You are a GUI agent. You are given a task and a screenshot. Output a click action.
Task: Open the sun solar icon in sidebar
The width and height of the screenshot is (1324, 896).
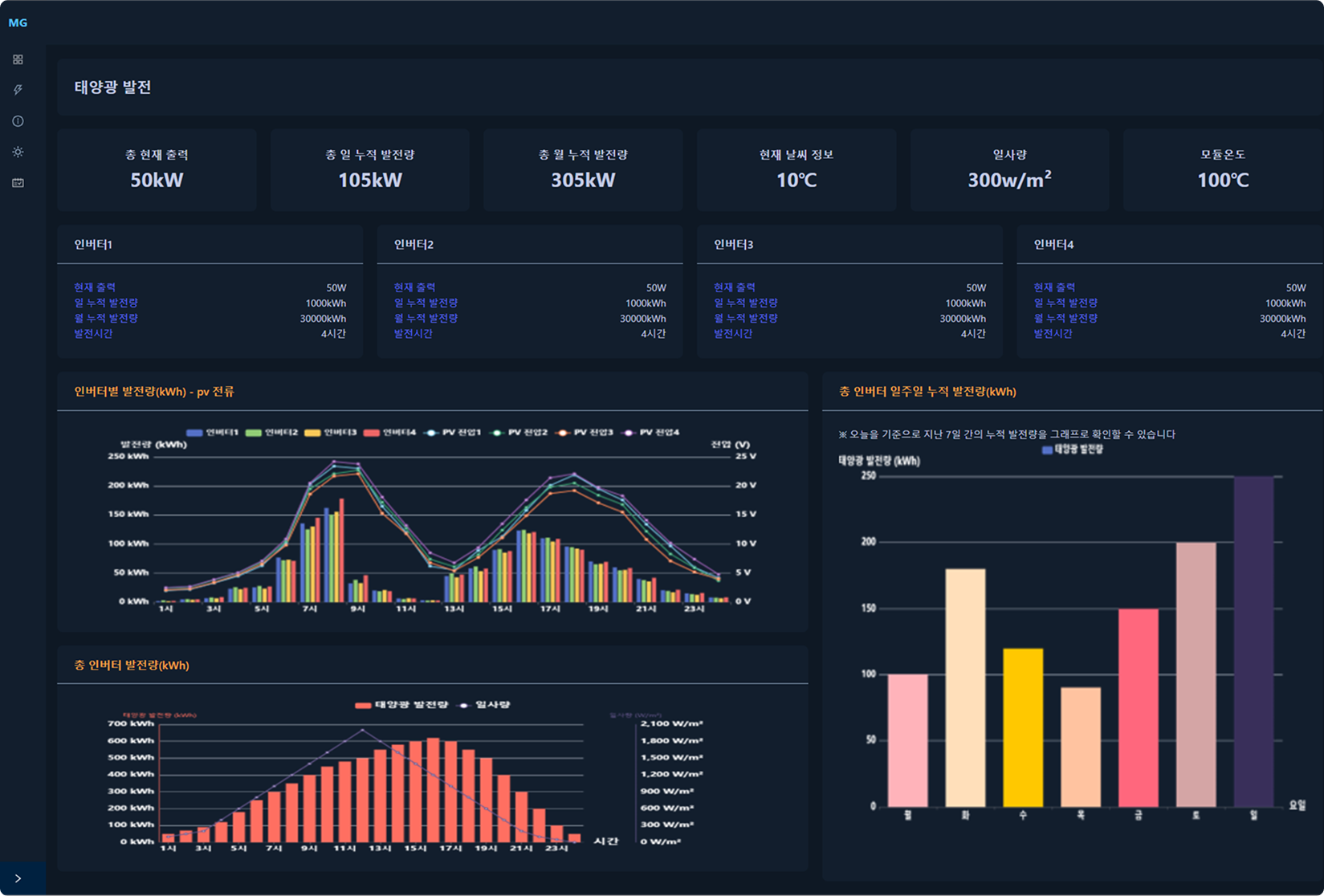coord(18,152)
